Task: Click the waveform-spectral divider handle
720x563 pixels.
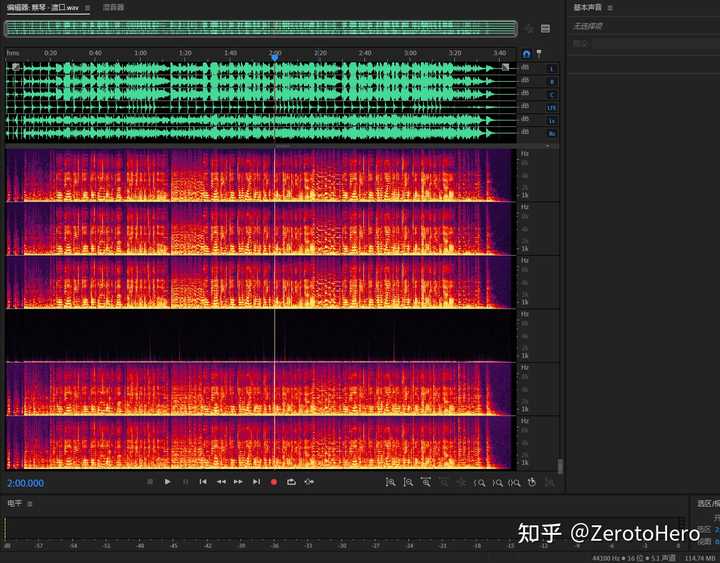Action: click(x=282, y=146)
